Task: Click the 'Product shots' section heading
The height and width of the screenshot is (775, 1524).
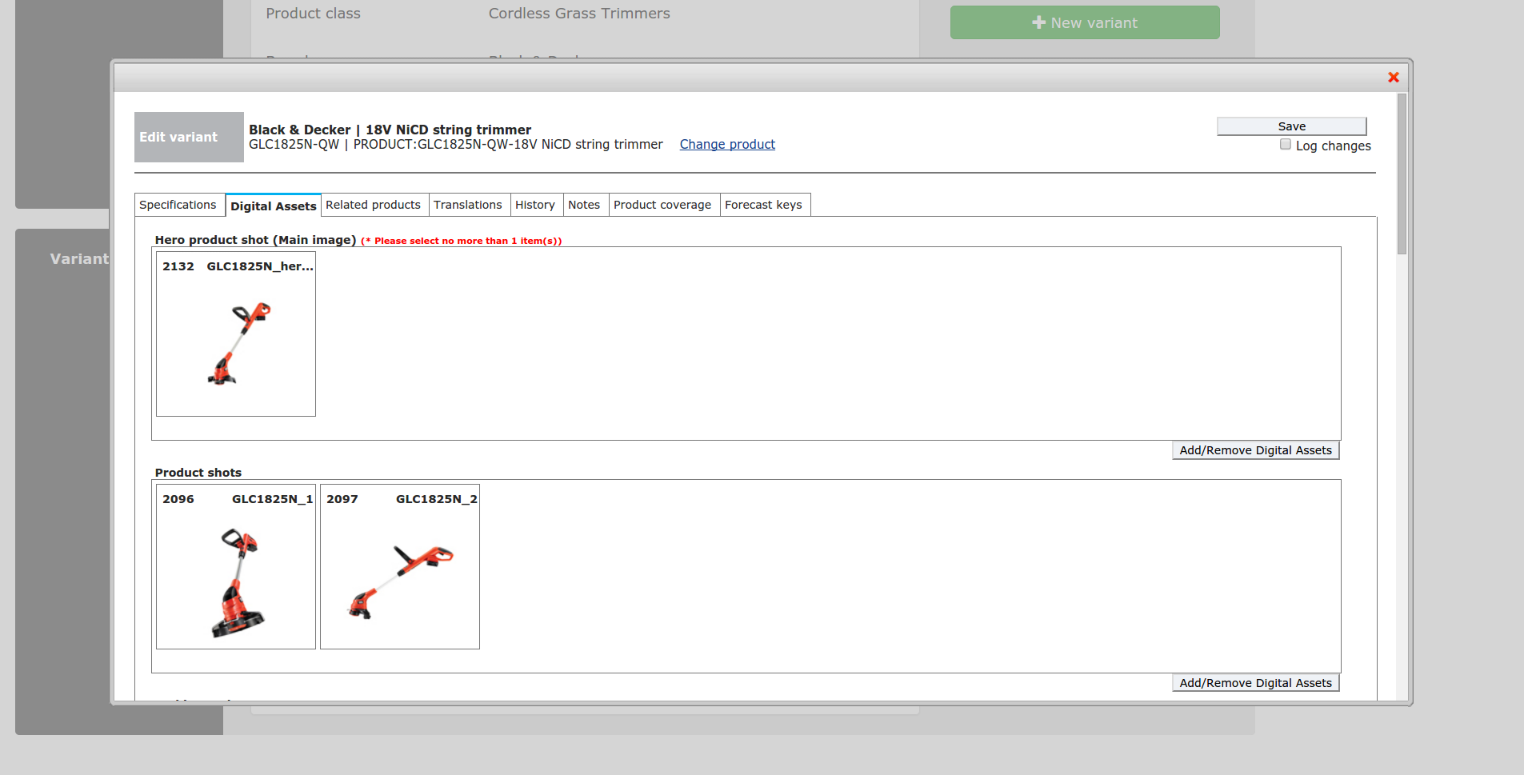Action: 198,473
